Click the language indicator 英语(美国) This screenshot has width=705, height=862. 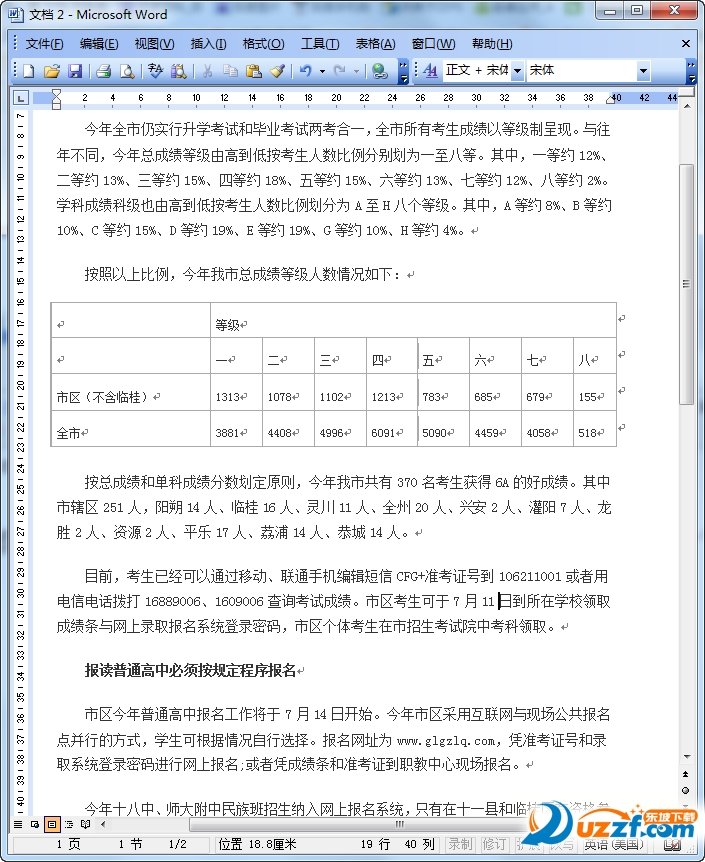click(x=614, y=844)
